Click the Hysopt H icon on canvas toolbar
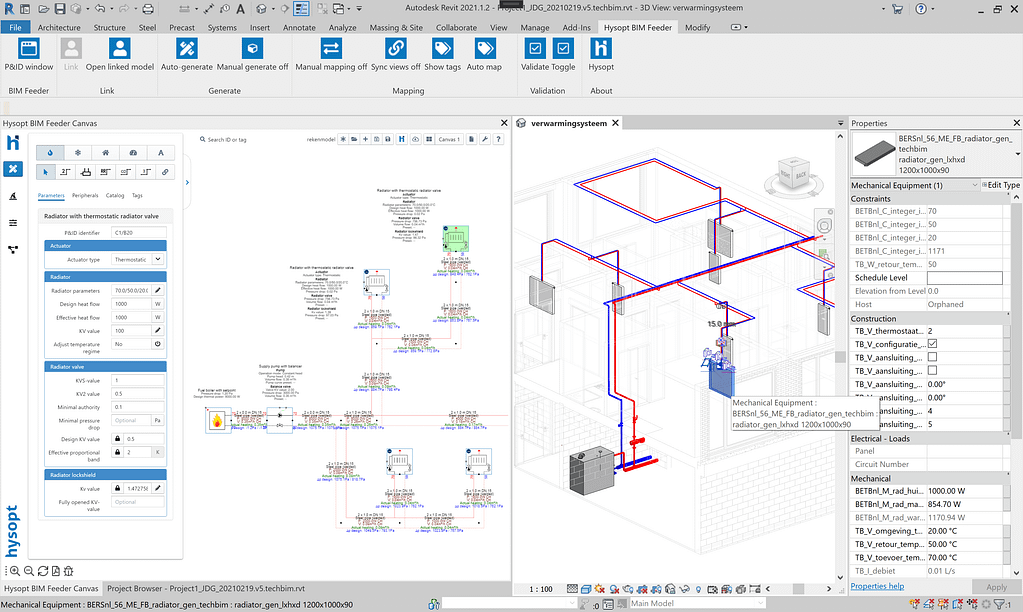The height and width of the screenshot is (612, 1023). 401,139
